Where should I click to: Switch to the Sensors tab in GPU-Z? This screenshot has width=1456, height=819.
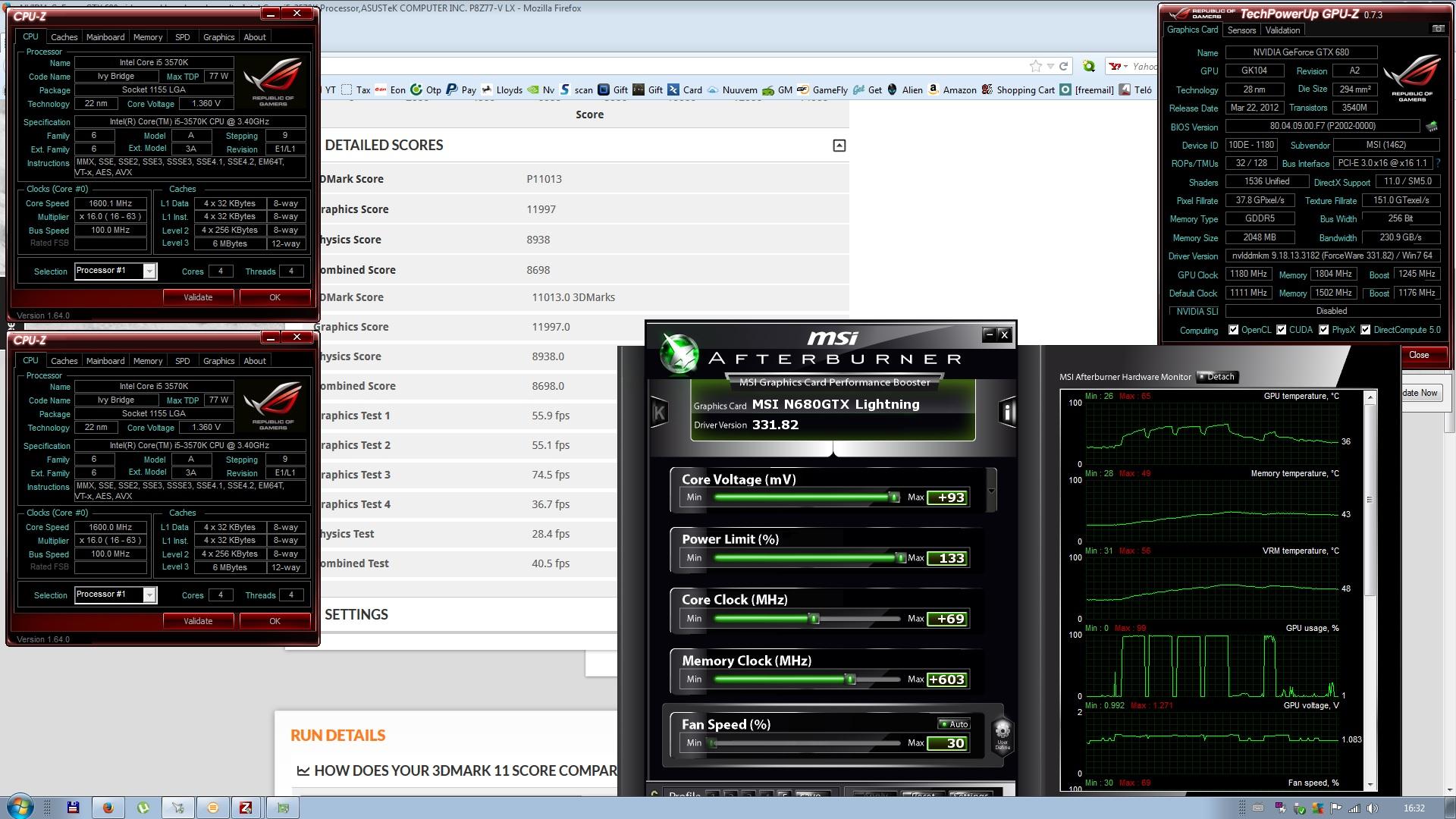point(1241,30)
